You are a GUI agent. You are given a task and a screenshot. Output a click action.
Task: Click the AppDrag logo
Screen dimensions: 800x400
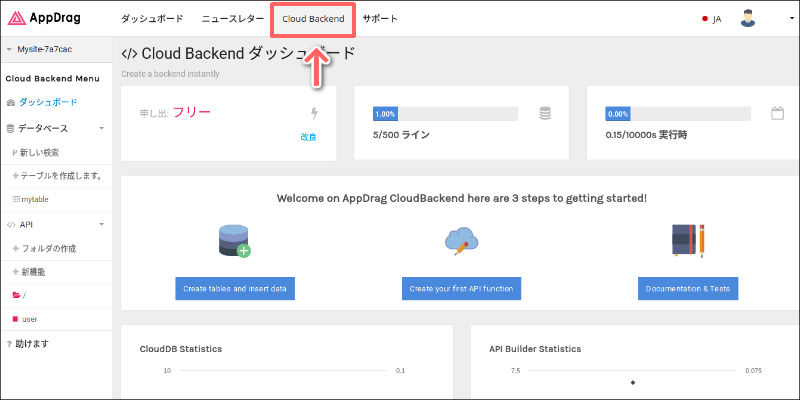tap(44, 18)
